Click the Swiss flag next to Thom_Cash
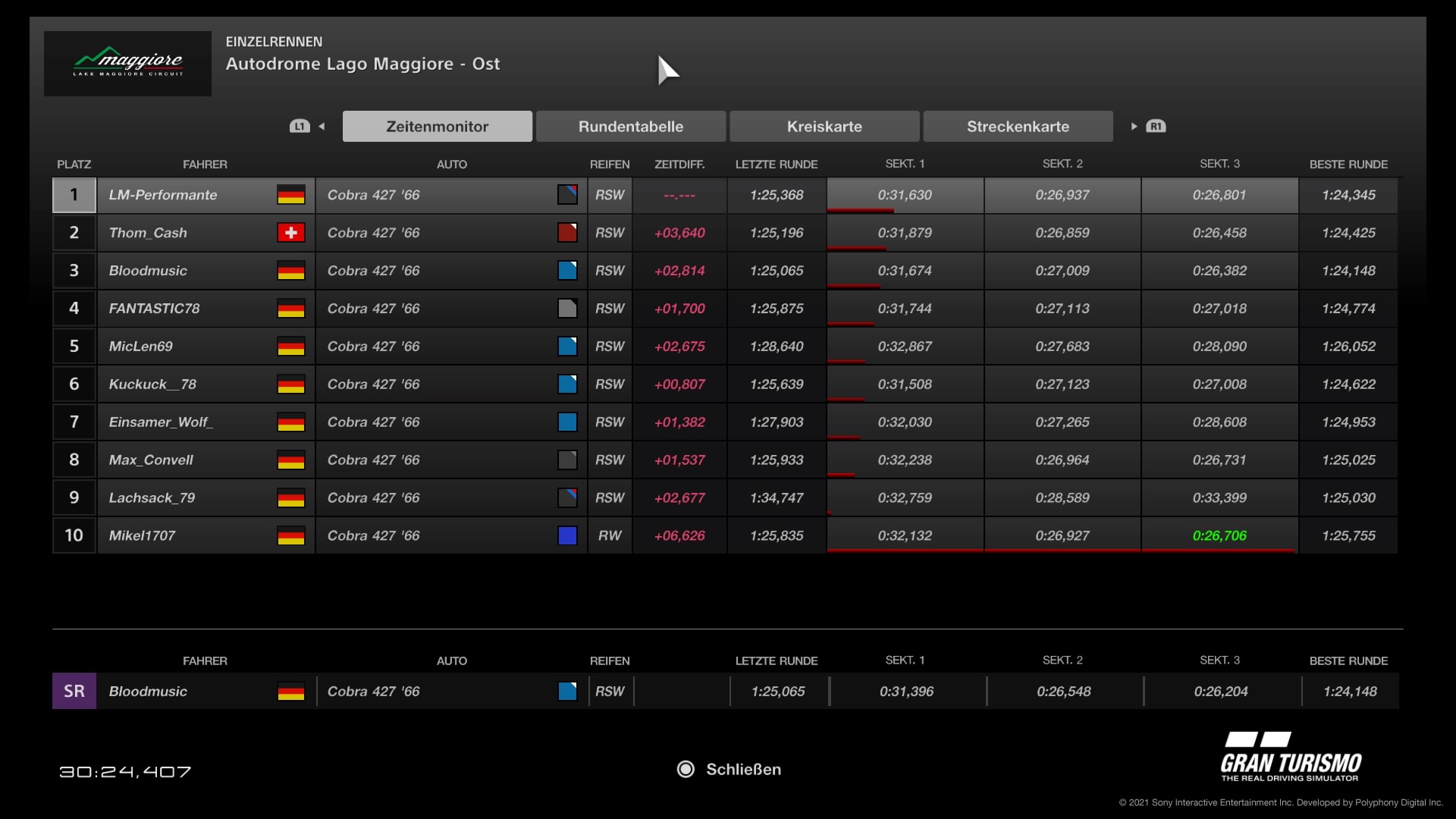This screenshot has height=819, width=1456. [290, 233]
